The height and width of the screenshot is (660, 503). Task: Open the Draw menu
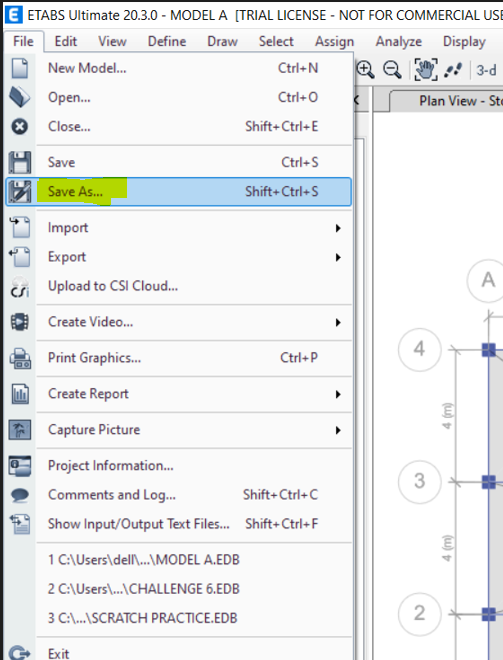[222, 41]
